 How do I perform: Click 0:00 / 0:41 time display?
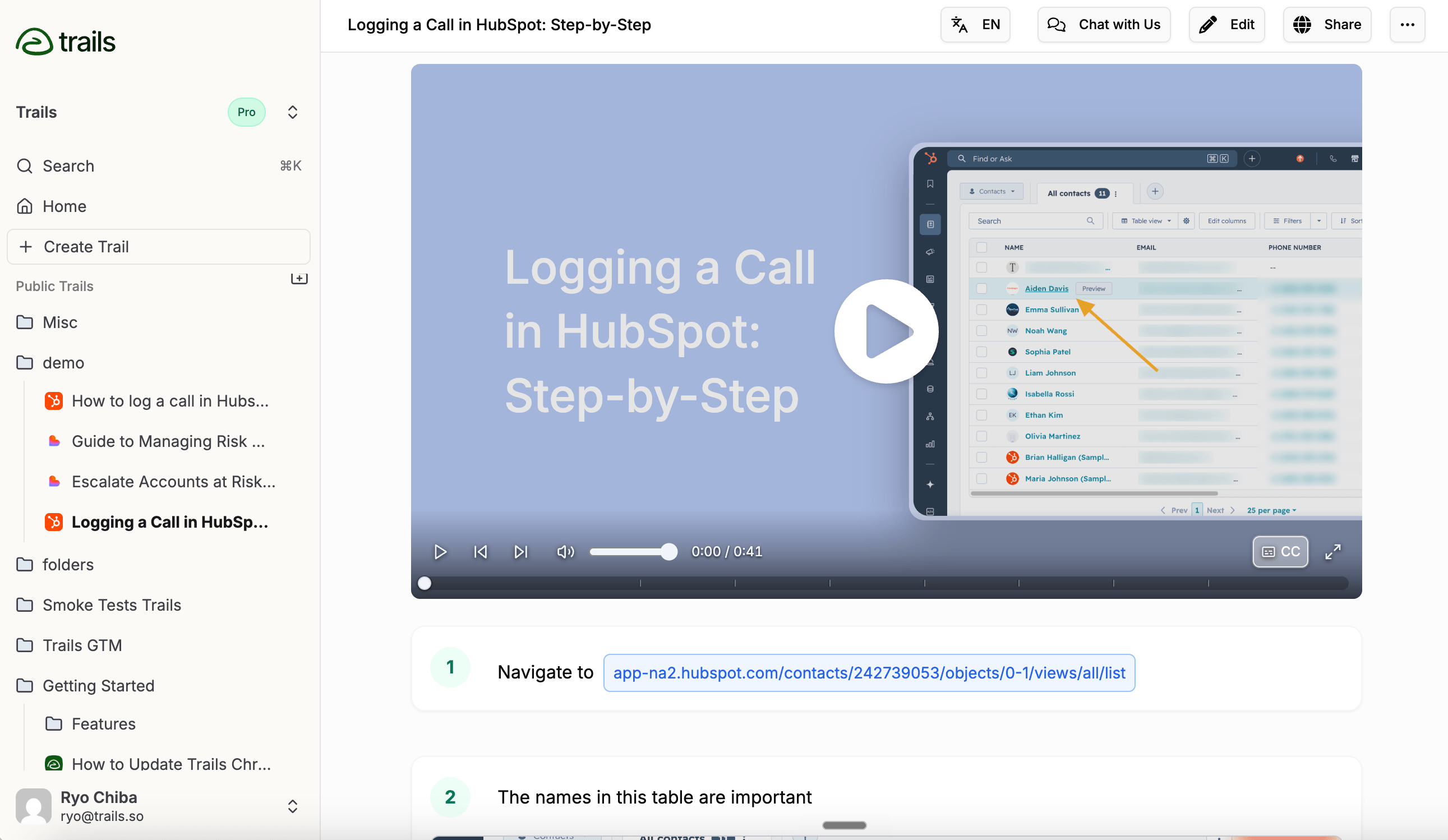(727, 552)
